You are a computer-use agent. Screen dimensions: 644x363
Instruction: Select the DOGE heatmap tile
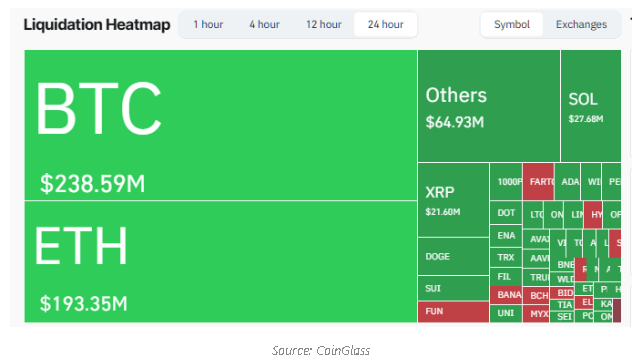tap(453, 257)
